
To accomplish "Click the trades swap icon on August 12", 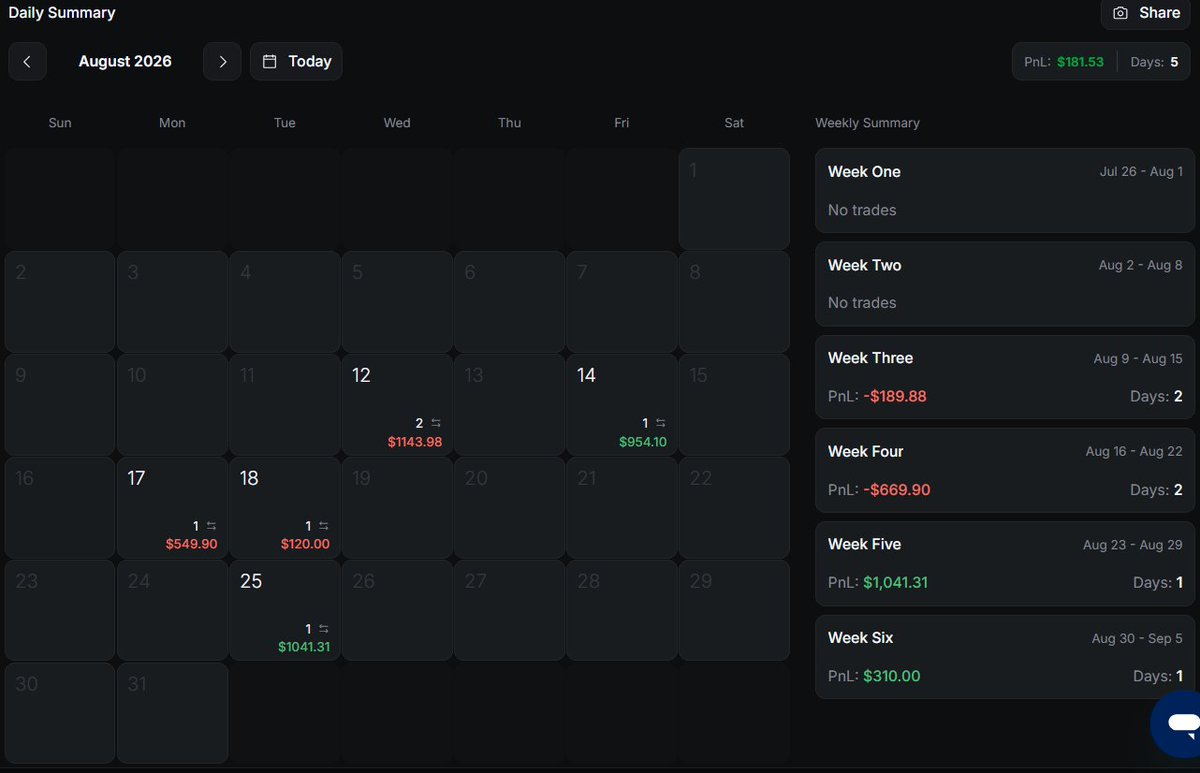I will (x=436, y=423).
